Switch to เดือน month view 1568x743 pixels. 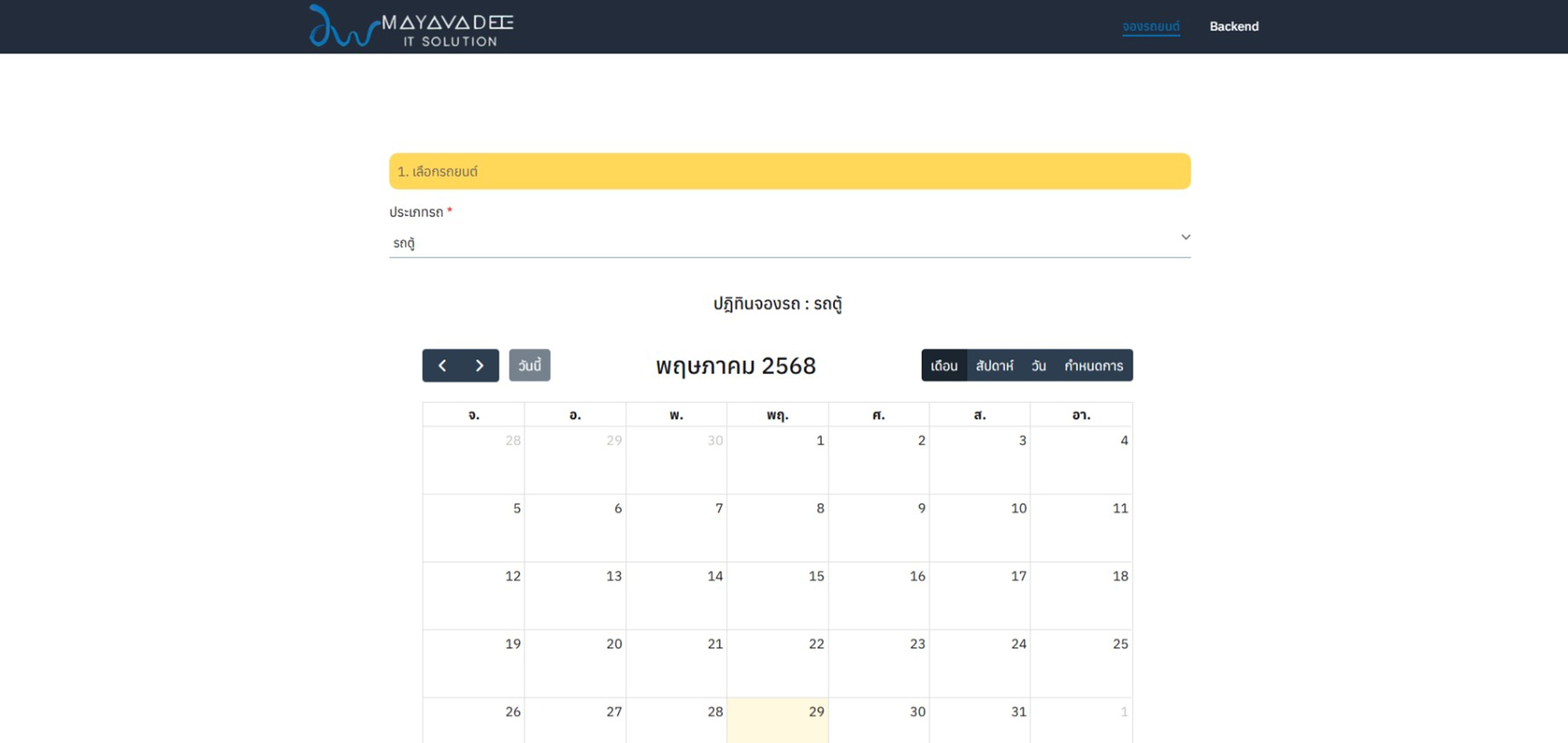[x=944, y=366]
